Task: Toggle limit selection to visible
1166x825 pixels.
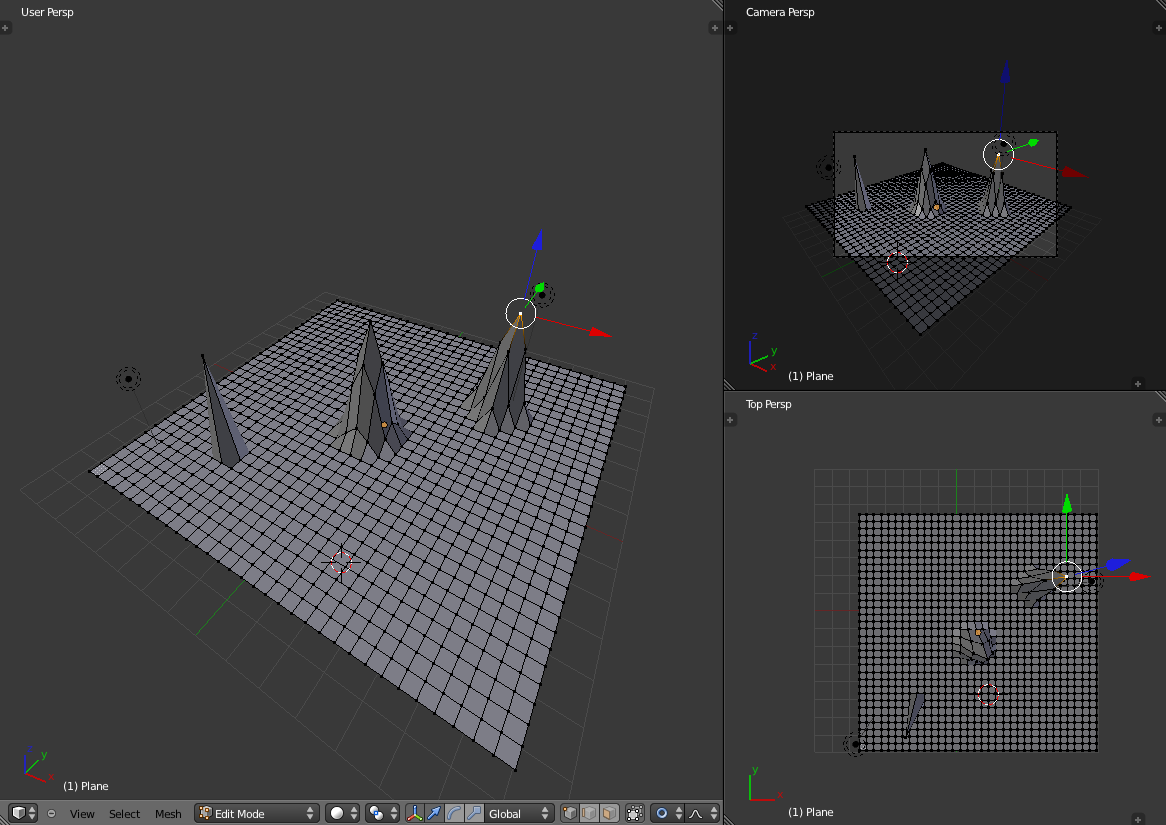Action: (x=634, y=813)
